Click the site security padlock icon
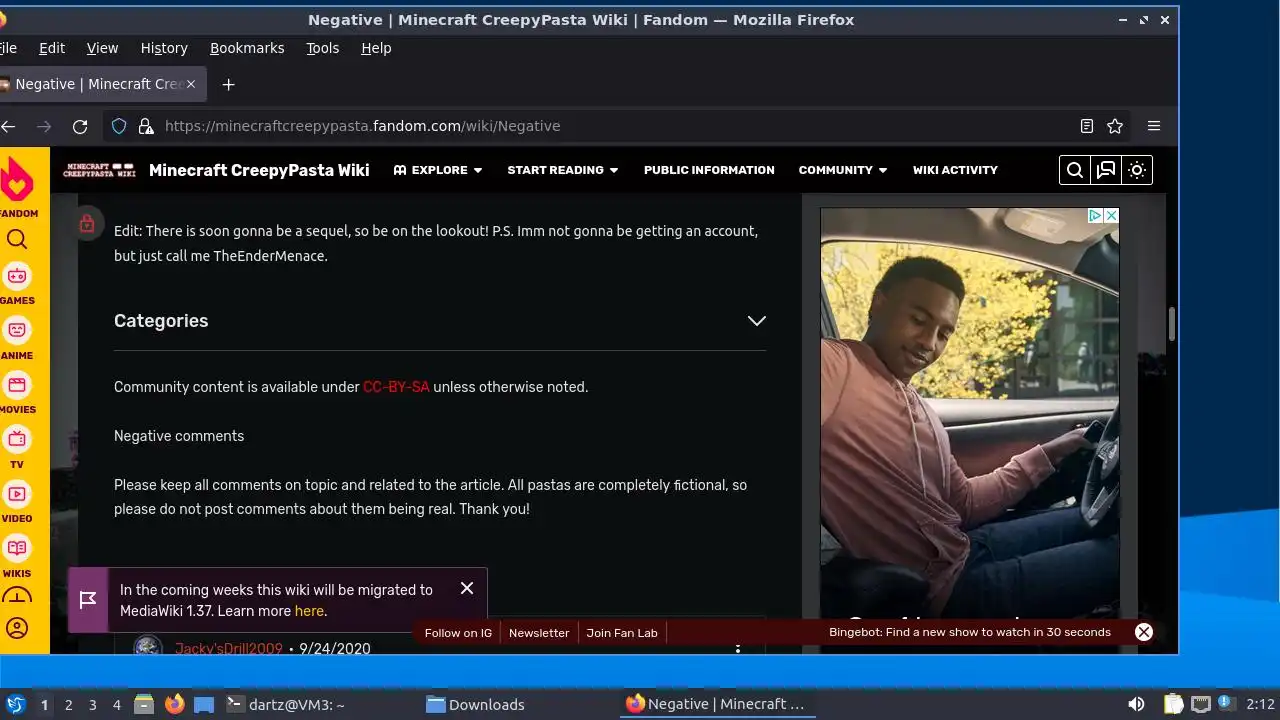Viewport: 1280px width, 720px height. point(146,126)
